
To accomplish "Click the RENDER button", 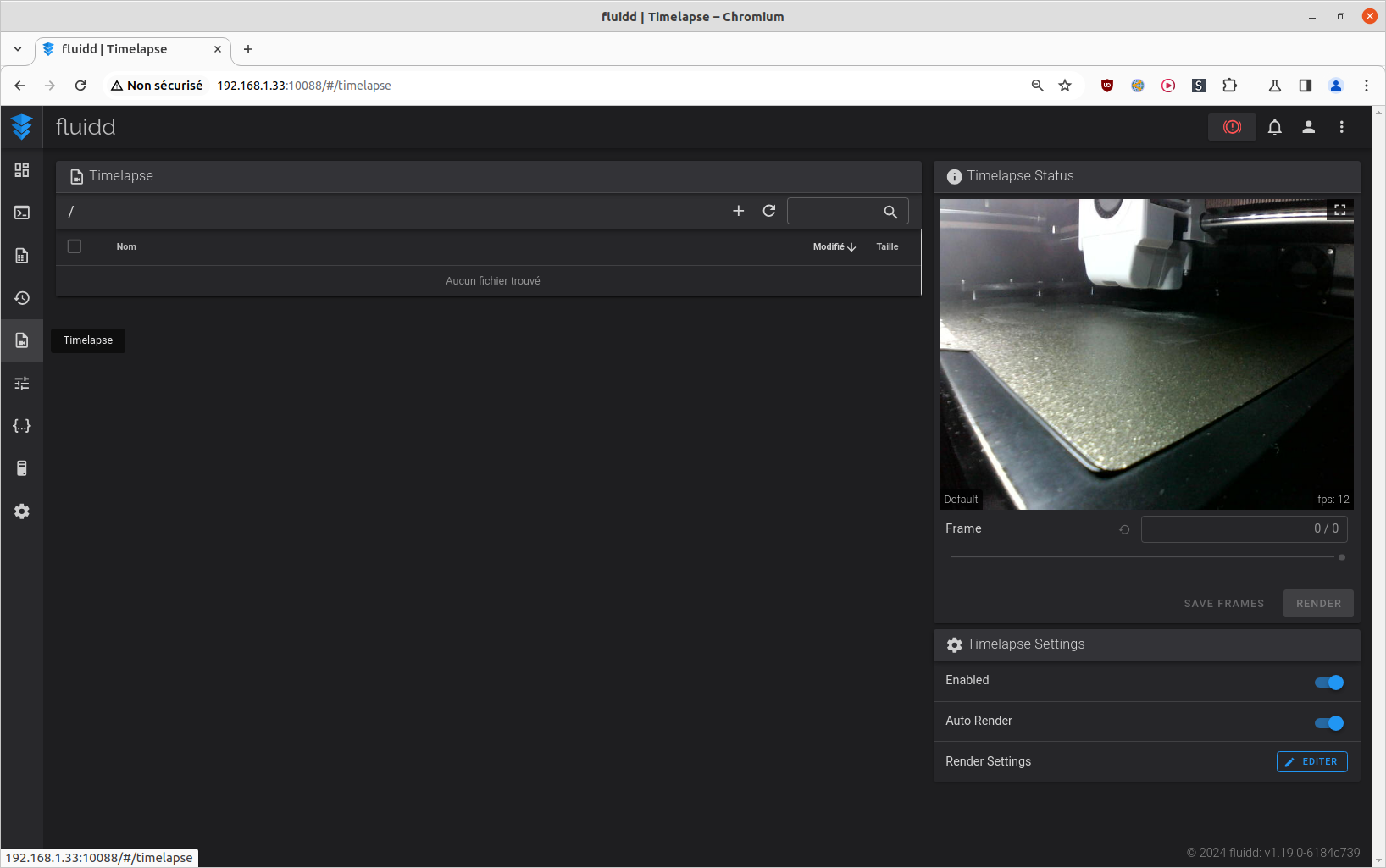I will (1318, 604).
